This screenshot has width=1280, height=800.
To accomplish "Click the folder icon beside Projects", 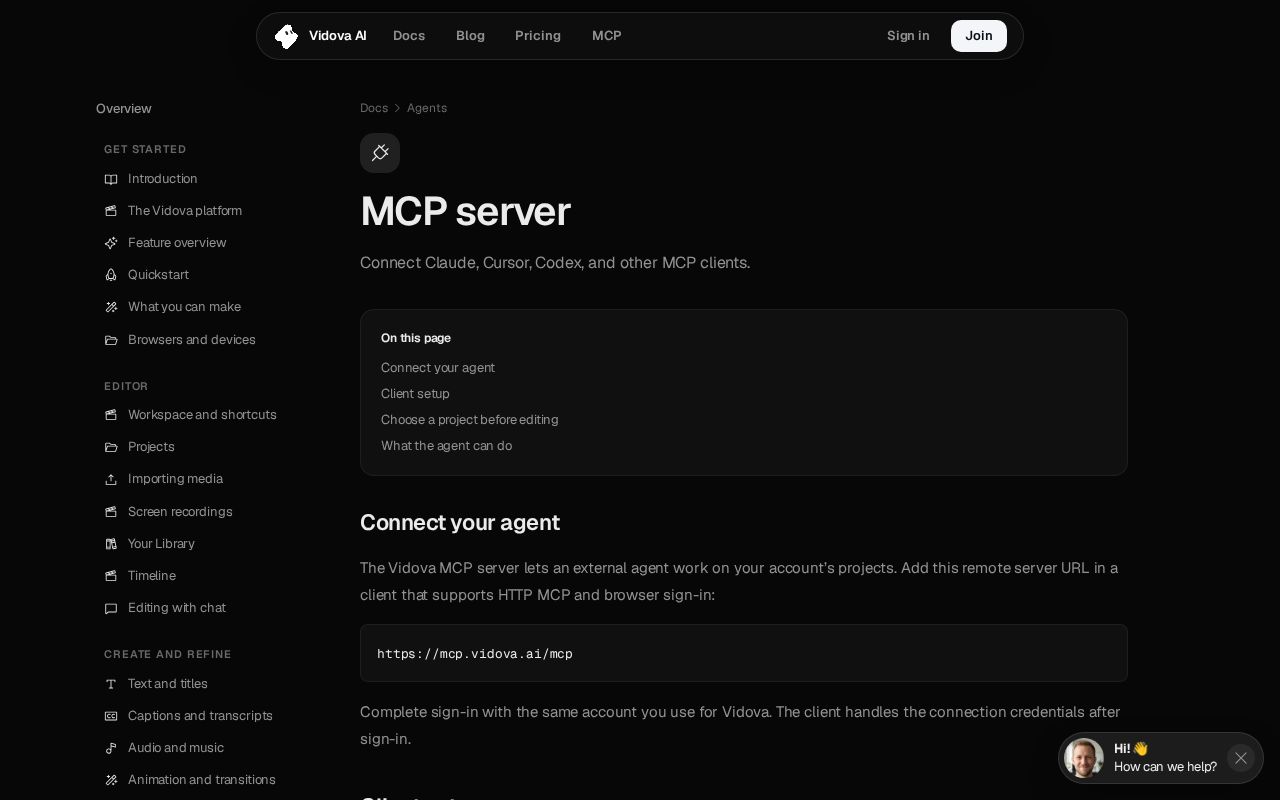I will click(x=111, y=447).
